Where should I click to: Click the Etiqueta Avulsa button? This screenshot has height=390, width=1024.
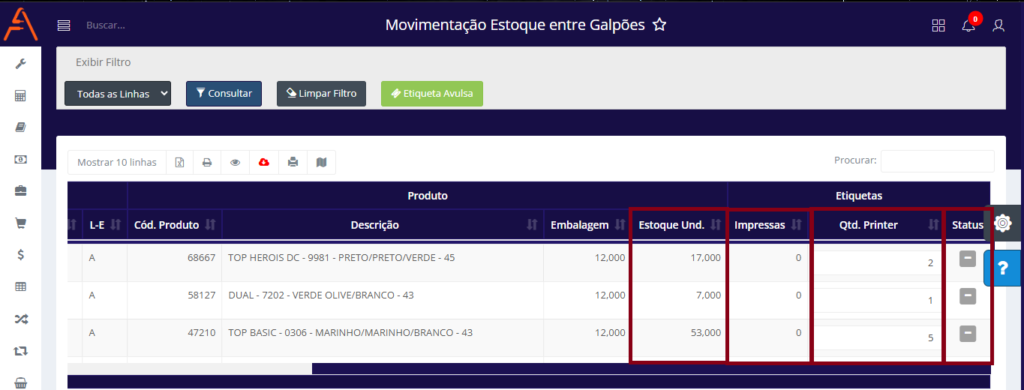coord(432,93)
